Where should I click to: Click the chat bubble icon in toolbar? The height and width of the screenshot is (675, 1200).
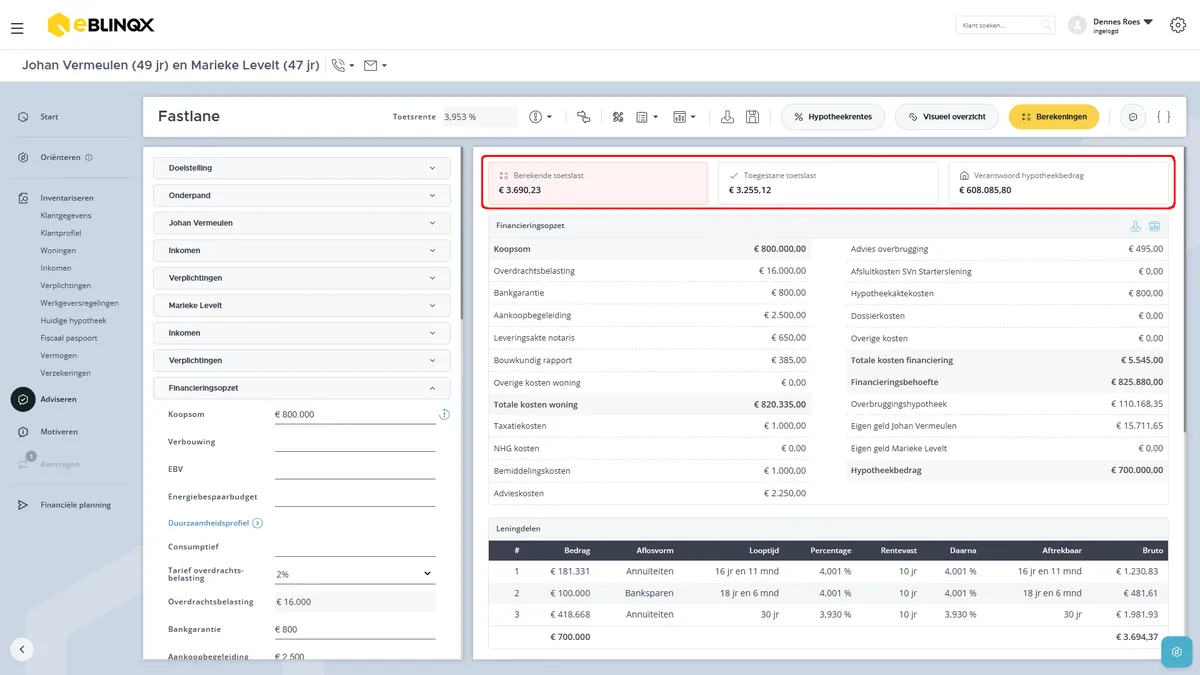pyautogui.click(x=1133, y=117)
